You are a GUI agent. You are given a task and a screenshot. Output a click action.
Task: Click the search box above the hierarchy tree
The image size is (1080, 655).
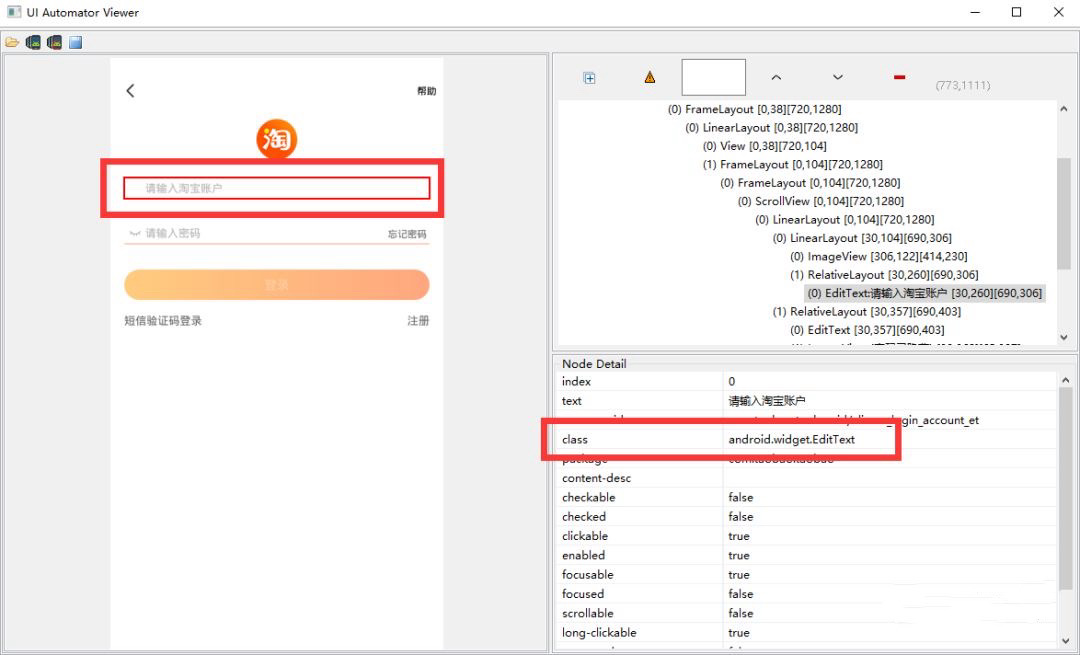coord(714,77)
